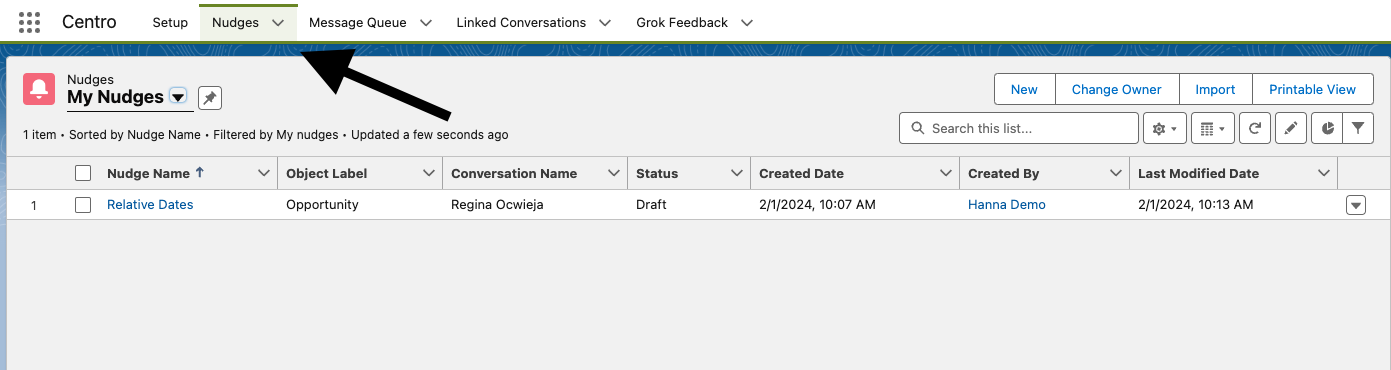Expand the Status column menu chevron
The width and height of the screenshot is (1391, 370).
click(x=736, y=173)
